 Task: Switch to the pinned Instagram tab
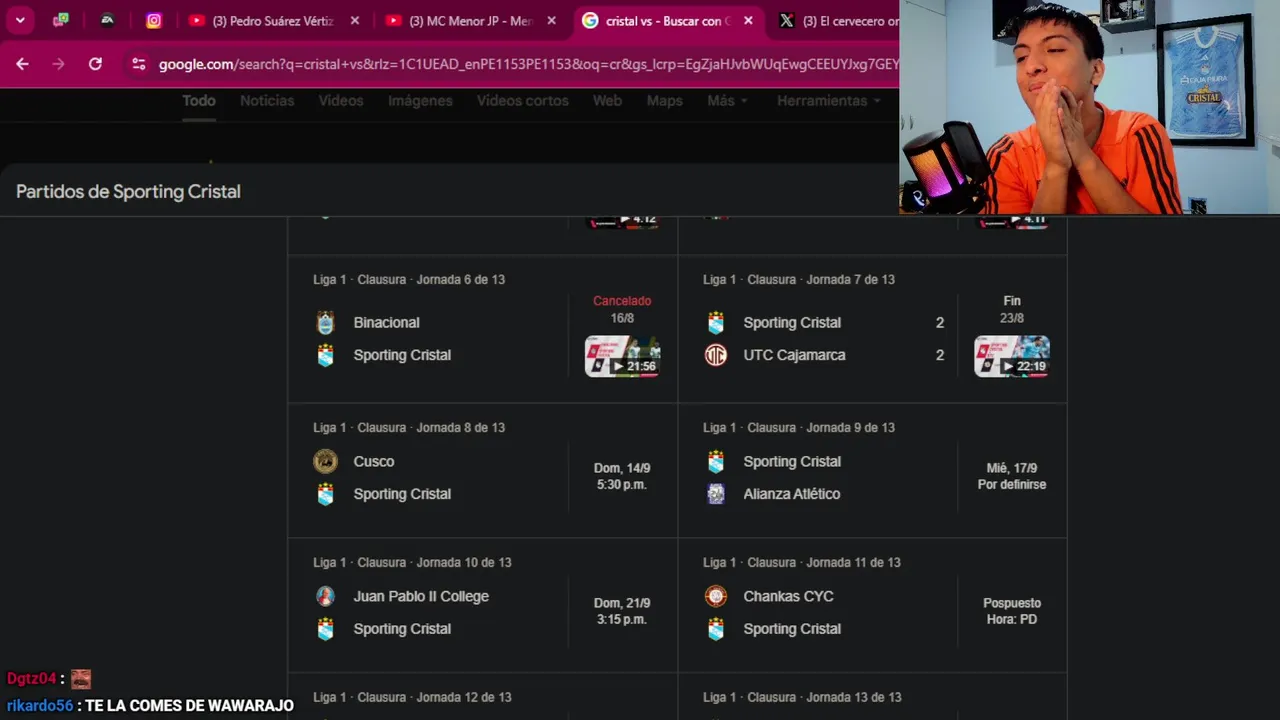(x=153, y=20)
